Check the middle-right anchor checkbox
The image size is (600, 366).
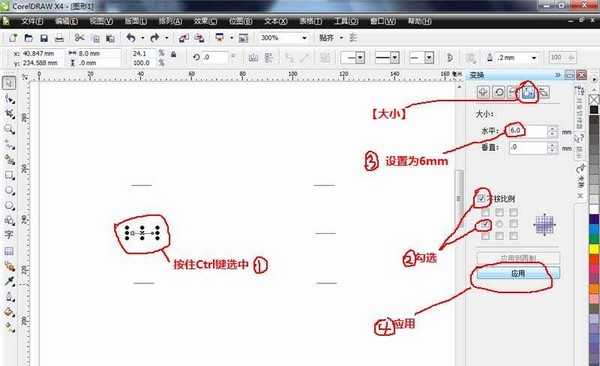(x=513, y=224)
